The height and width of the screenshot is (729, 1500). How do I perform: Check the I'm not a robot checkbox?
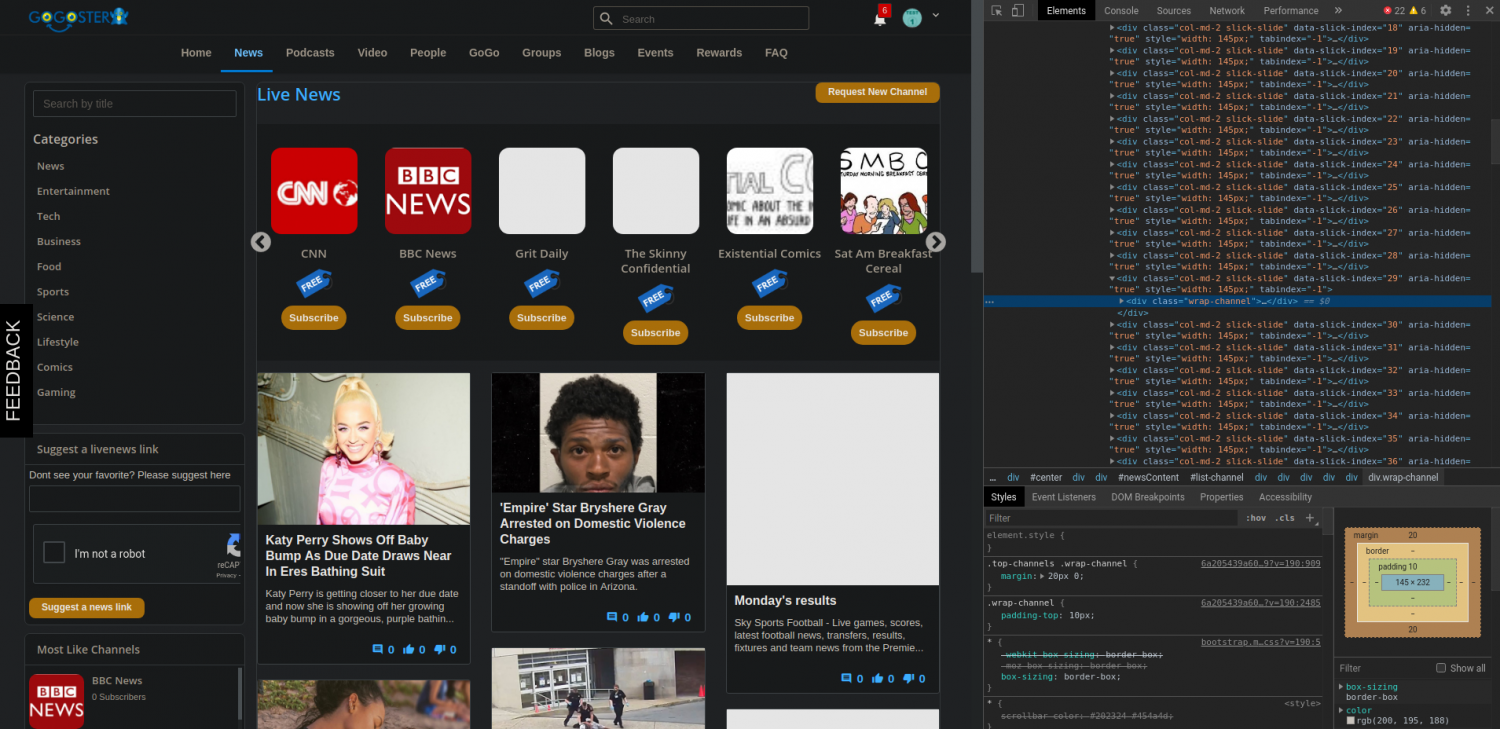pyautogui.click(x=55, y=553)
